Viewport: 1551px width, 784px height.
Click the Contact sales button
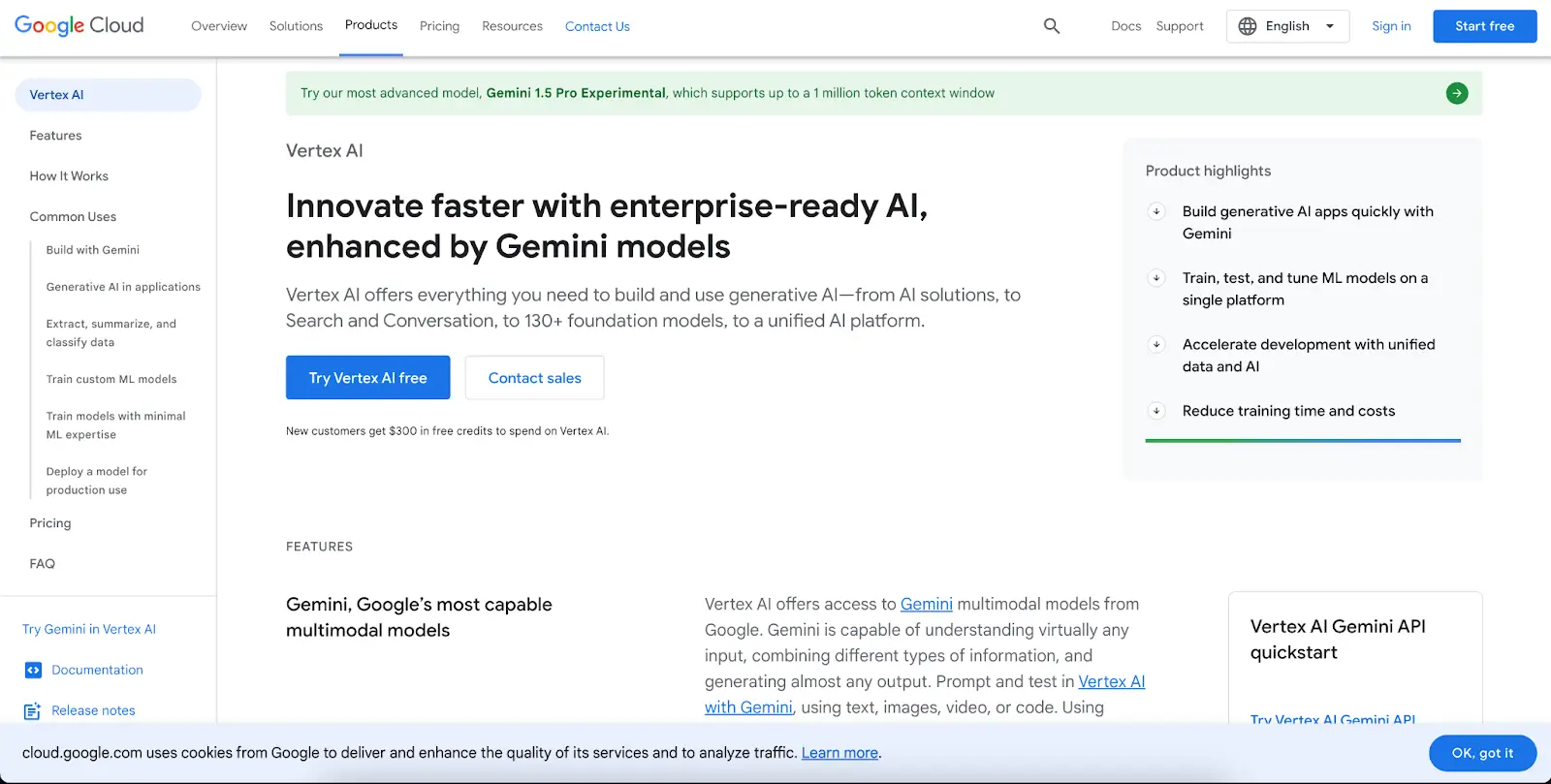[534, 378]
